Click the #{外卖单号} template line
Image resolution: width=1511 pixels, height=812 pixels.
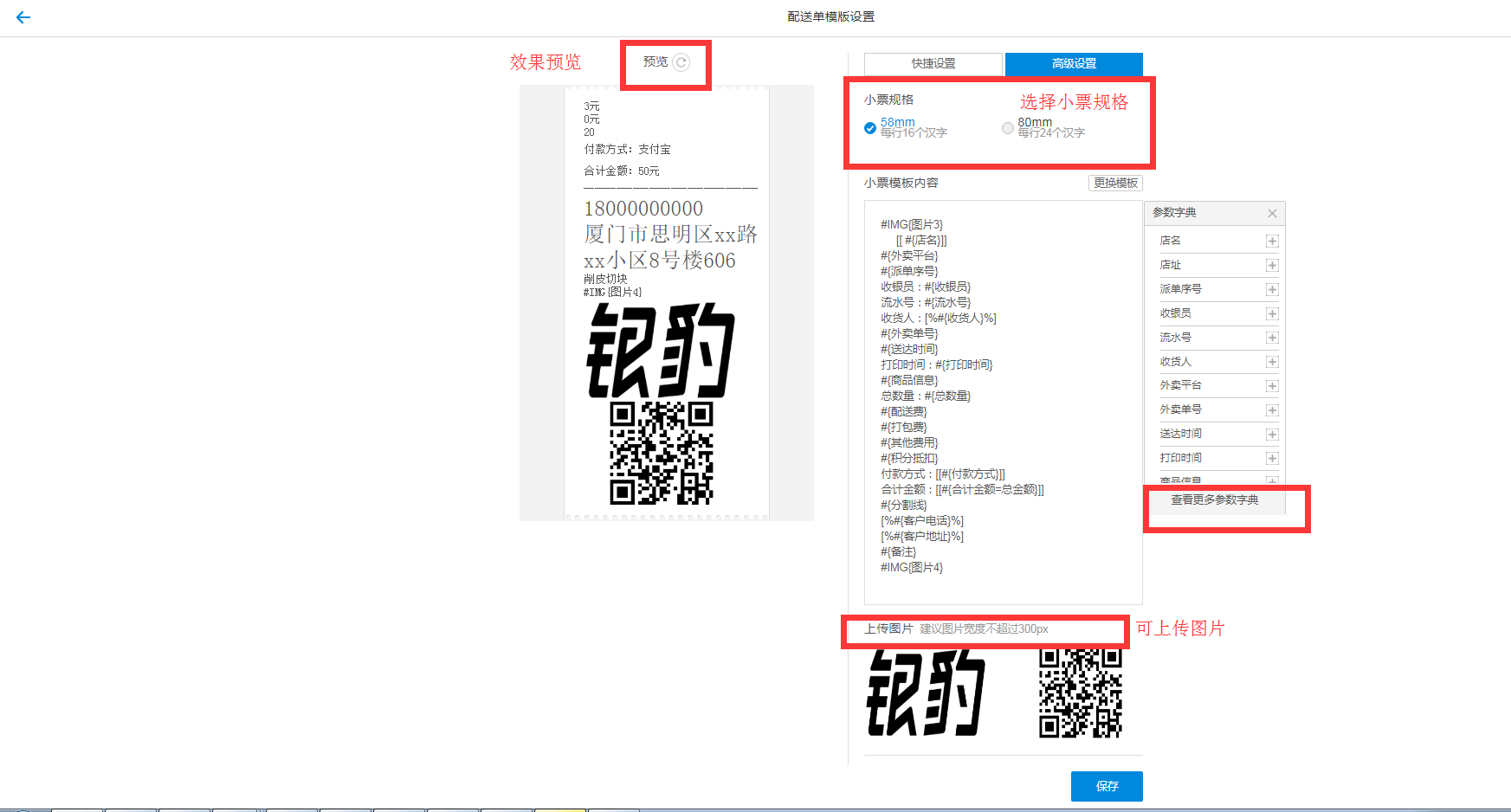tap(909, 333)
